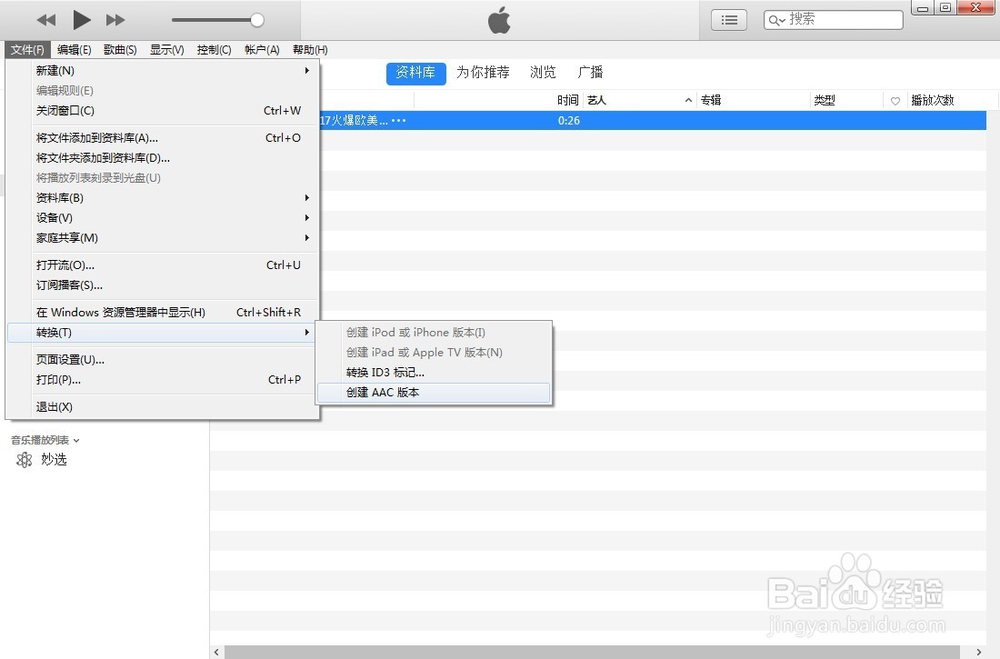
Task: Open the 文件(F) menu
Action: [x=27, y=50]
